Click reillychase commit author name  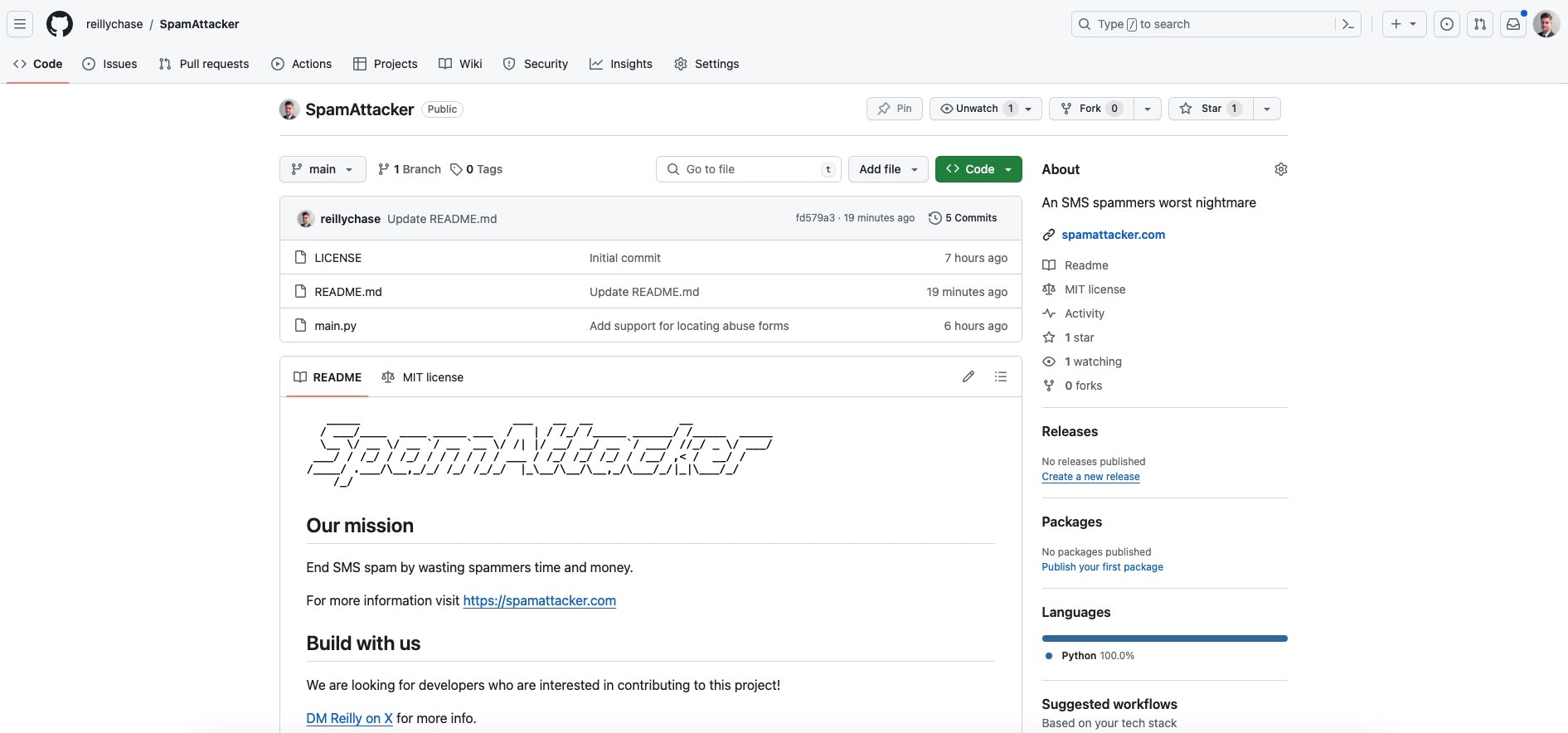tap(351, 219)
